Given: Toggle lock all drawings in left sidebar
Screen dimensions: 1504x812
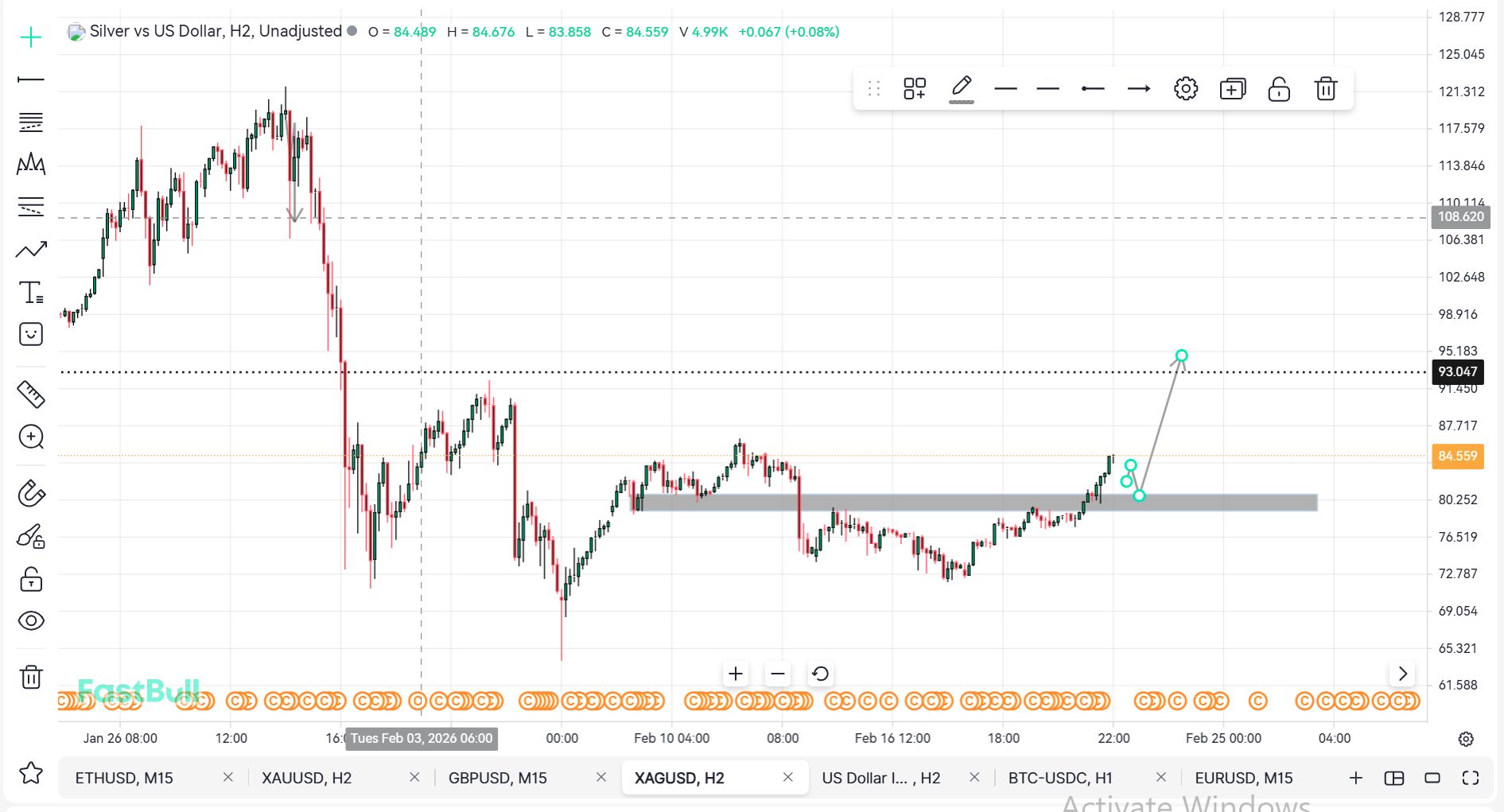Looking at the screenshot, I should click(31, 580).
